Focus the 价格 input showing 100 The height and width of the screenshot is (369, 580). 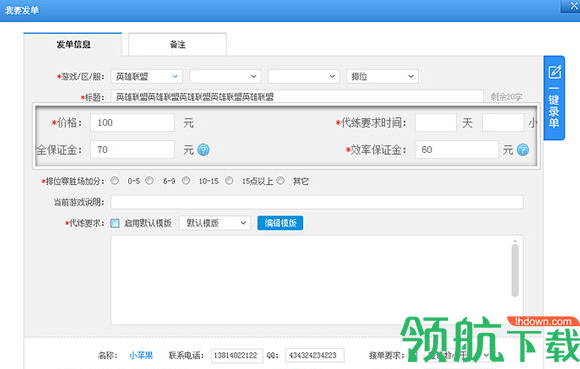coord(132,122)
